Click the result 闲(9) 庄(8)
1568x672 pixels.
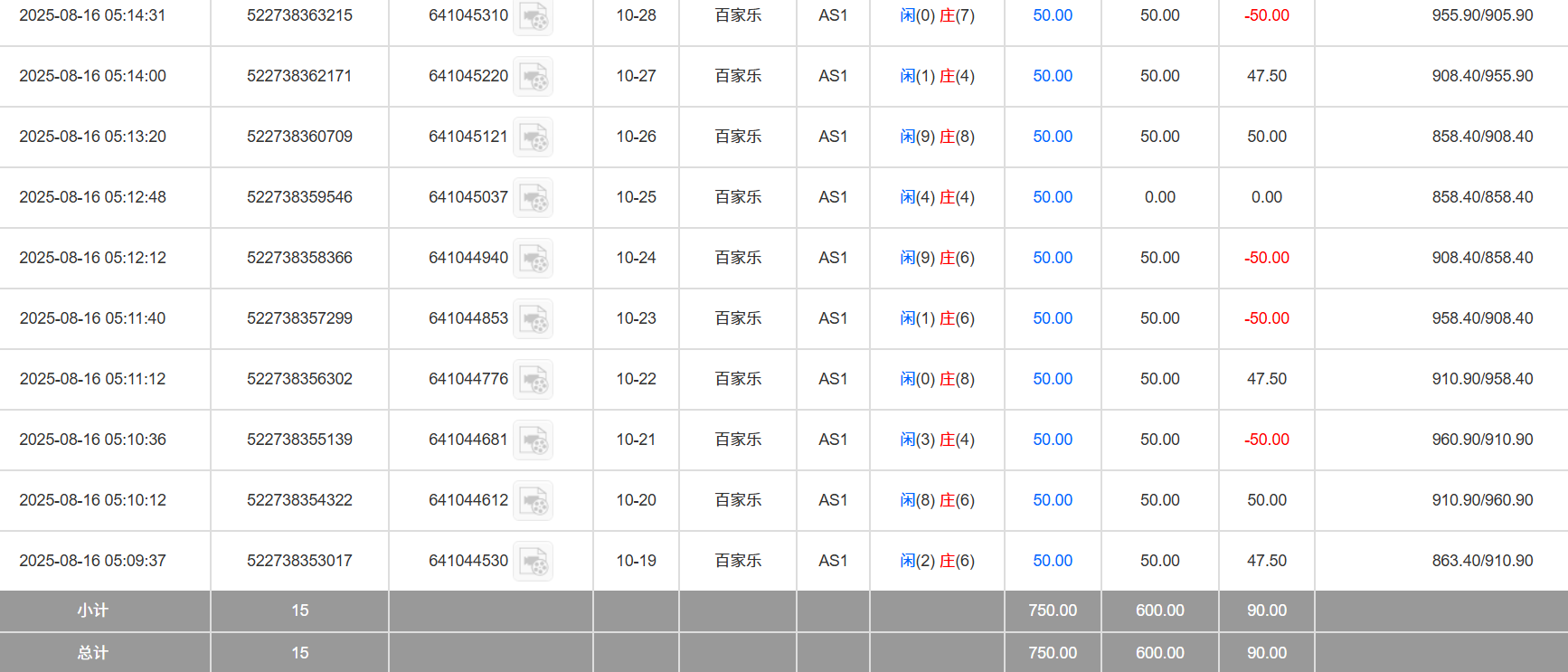point(937,137)
